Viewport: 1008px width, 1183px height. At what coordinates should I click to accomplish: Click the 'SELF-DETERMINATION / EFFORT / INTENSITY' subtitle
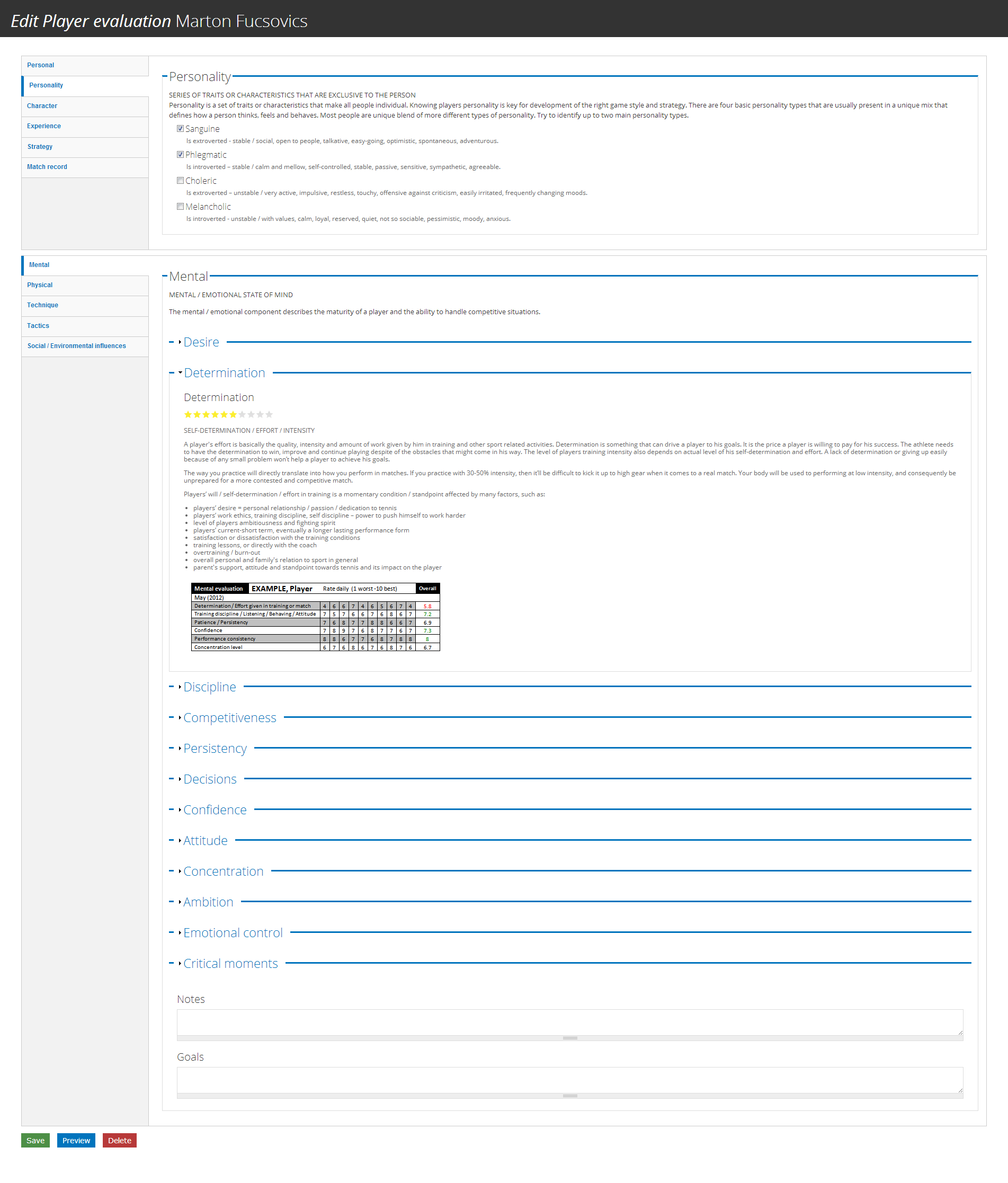249,431
